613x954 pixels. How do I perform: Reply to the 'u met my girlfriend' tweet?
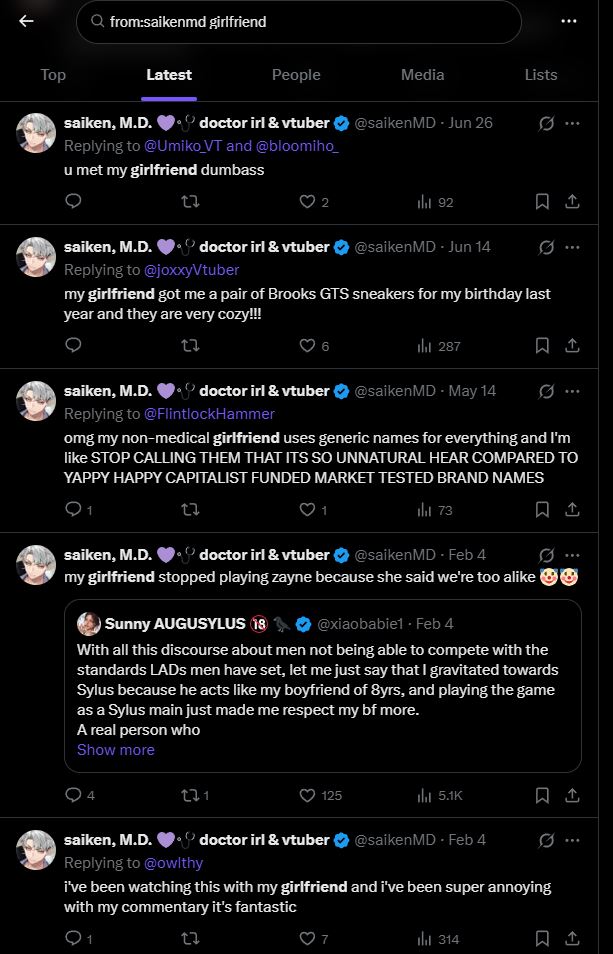tap(73, 201)
